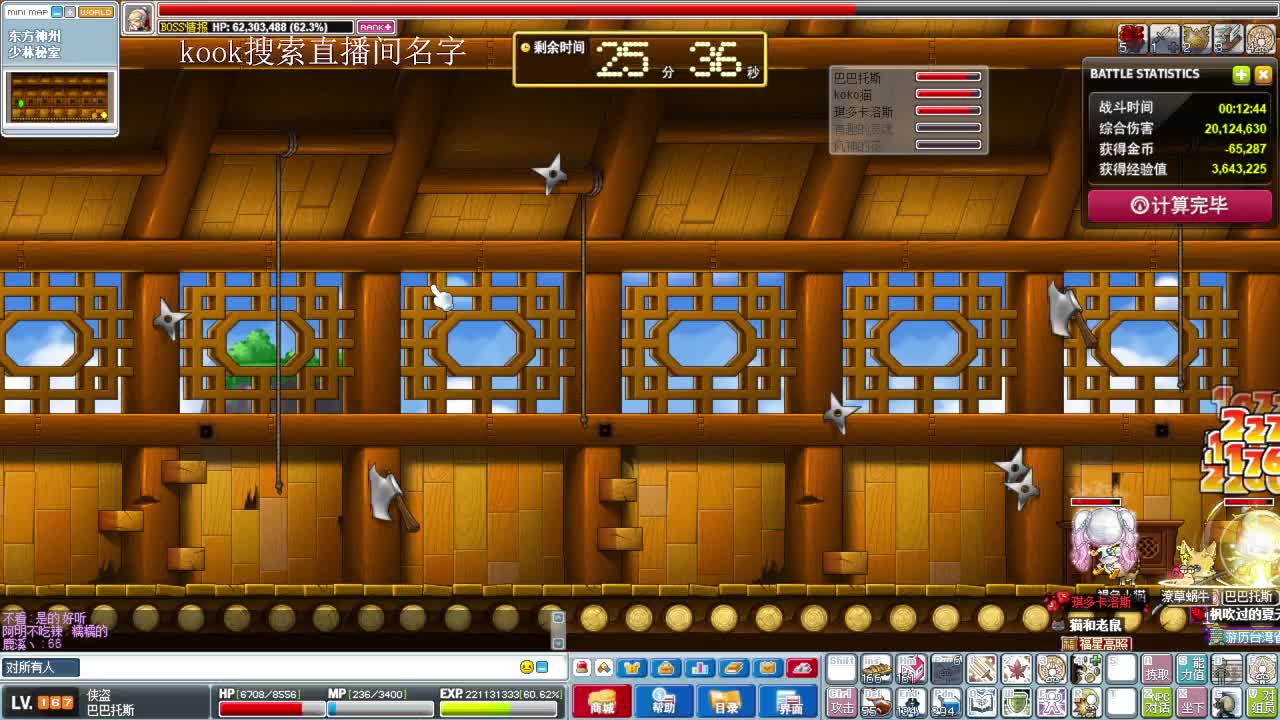
Task: Click the NPC对话 quickslot icon
Action: click(1157, 701)
